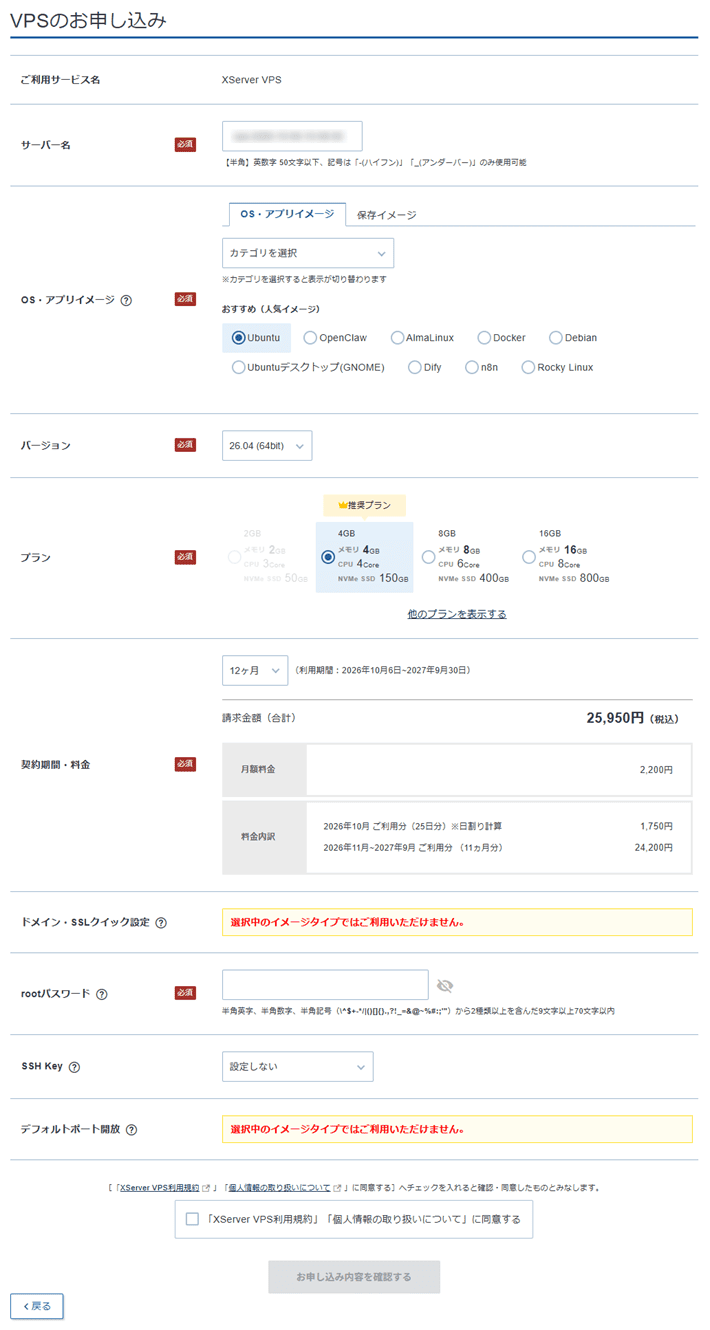710x1330 pixels.
Task: Click the 戻る back button
Action: coord(37,1306)
